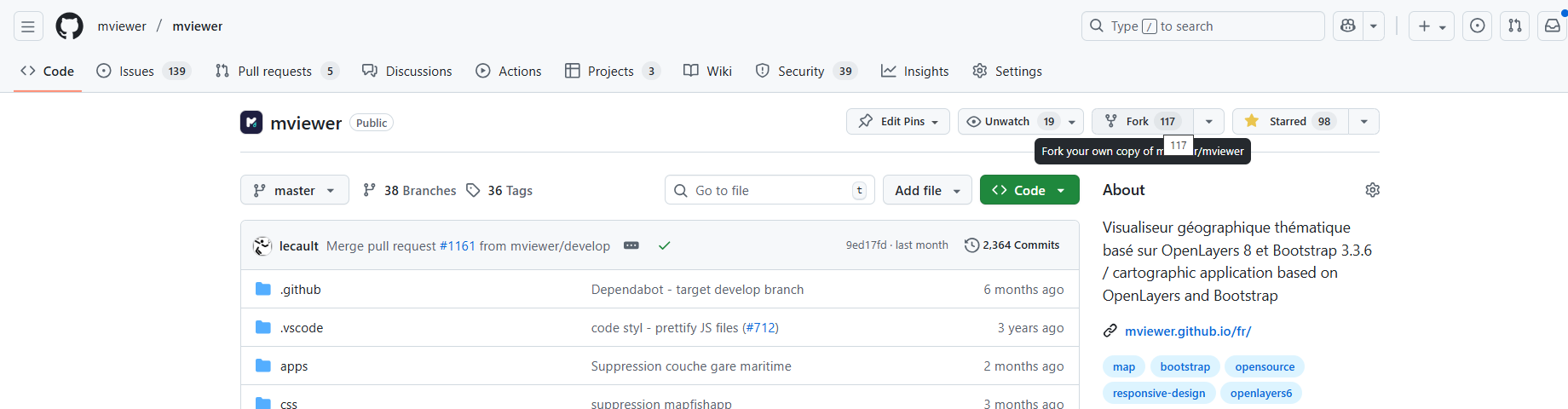1568x409 pixels.
Task: Switch to the Issues tab
Action: tap(143, 72)
